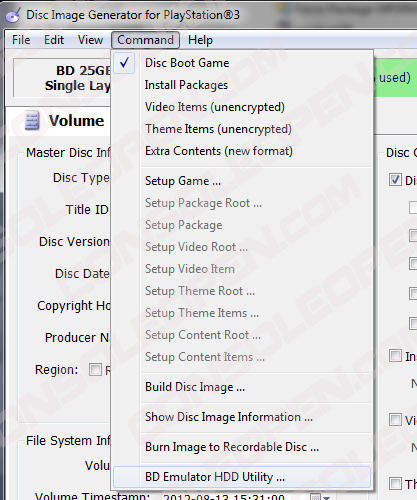This screenshot has width=417, height=500.
Task: Open the View menu
Action: 90,40
